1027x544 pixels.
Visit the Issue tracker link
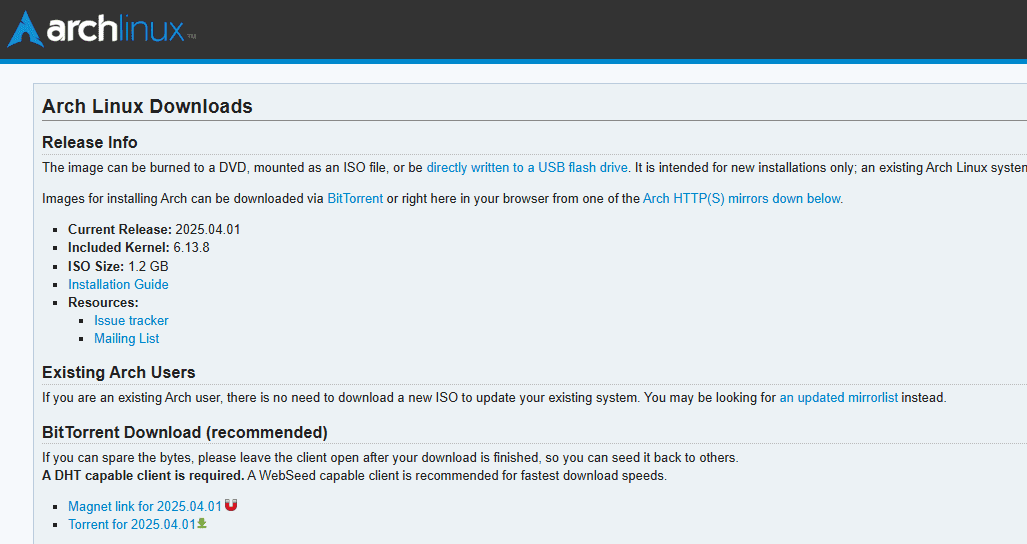point(131,320)
